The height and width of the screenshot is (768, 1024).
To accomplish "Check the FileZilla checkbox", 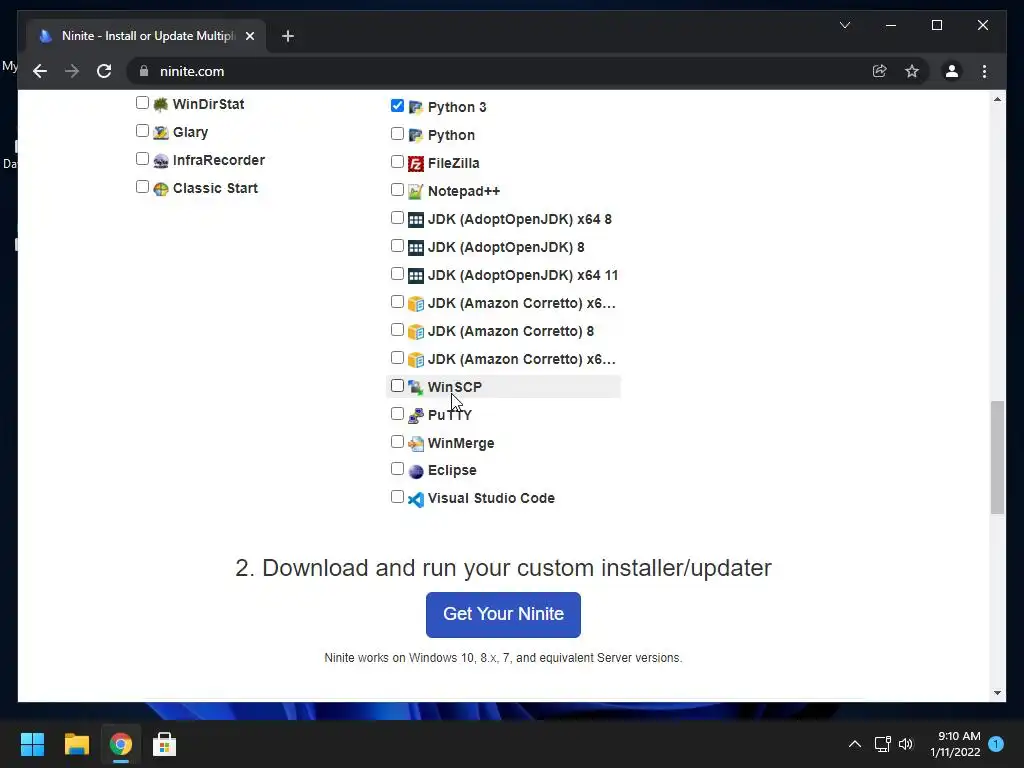I will click(x=397, y=161).
